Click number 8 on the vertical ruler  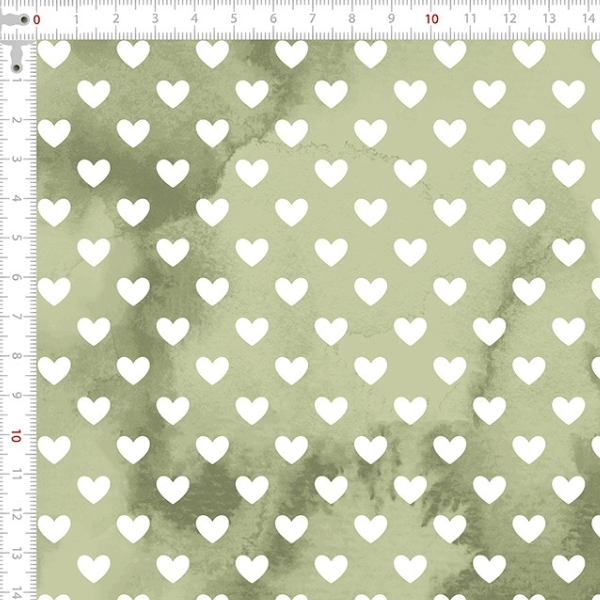click(16, 356)
